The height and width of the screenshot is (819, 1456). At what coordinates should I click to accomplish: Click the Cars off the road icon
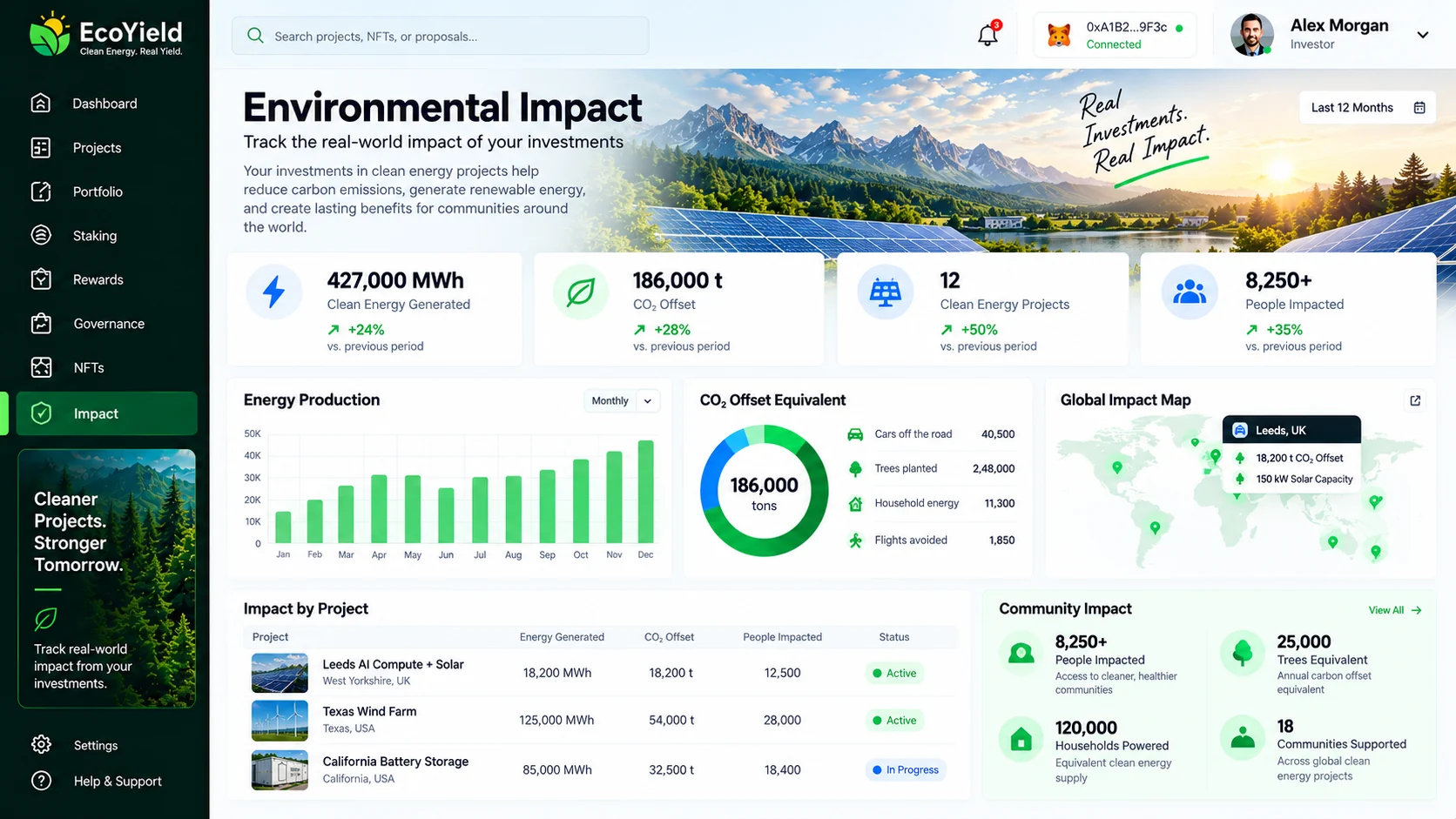click(x=855, y=434)
